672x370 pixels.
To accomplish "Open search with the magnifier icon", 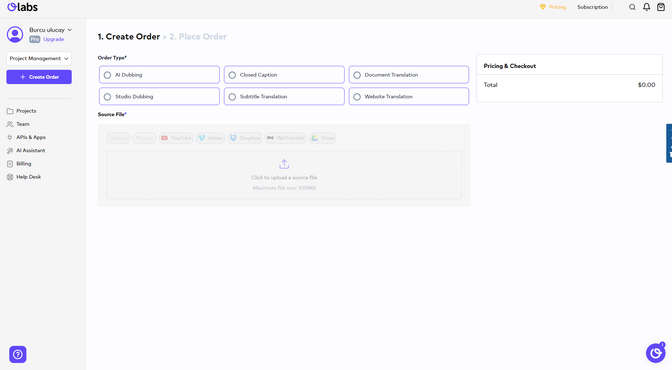I will tap(632, 7).
